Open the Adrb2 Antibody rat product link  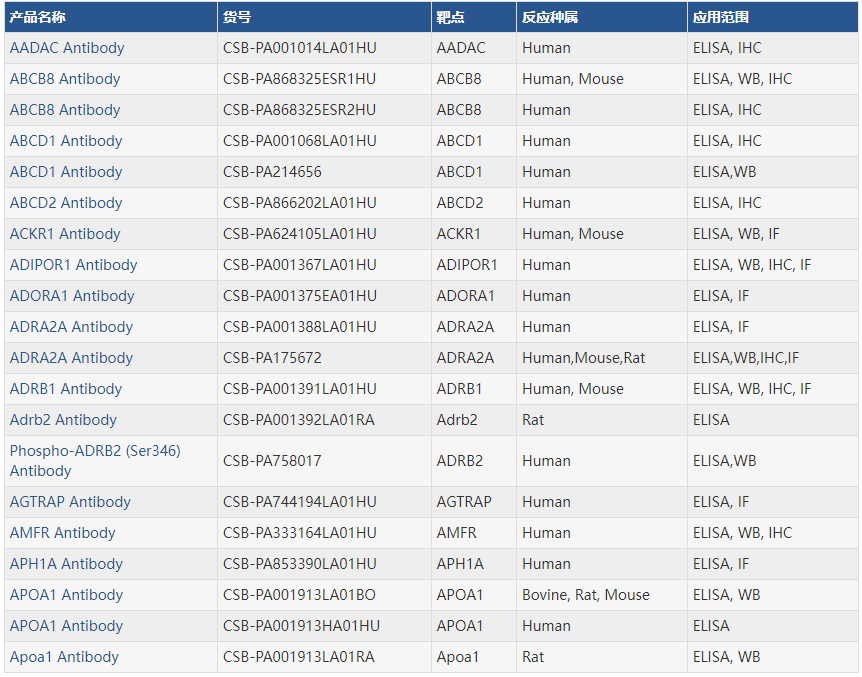coord(63,420)
